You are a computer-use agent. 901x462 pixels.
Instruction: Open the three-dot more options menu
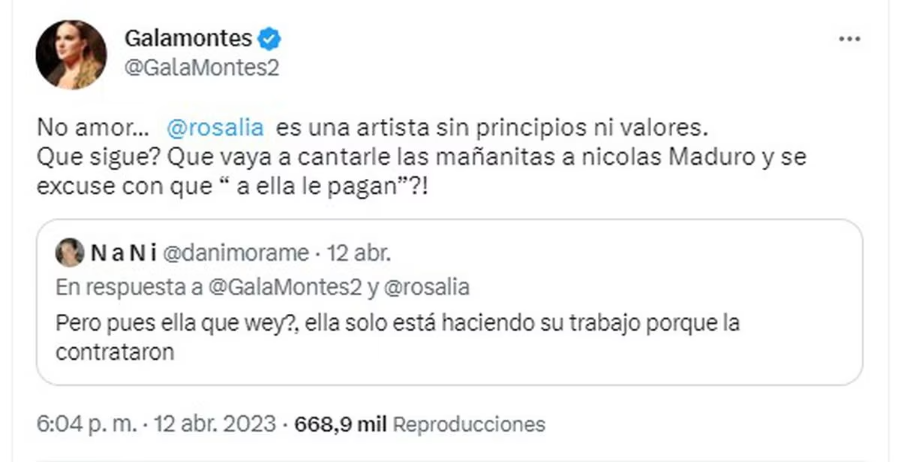coord(849,40)
